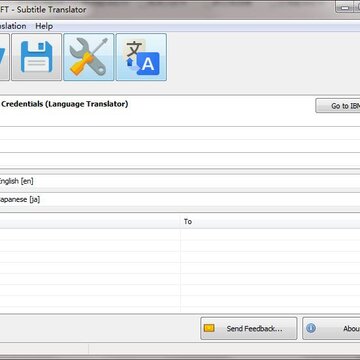Click the Send Feedback button
The width and height of the screenshot is (360, 360).
249,328
